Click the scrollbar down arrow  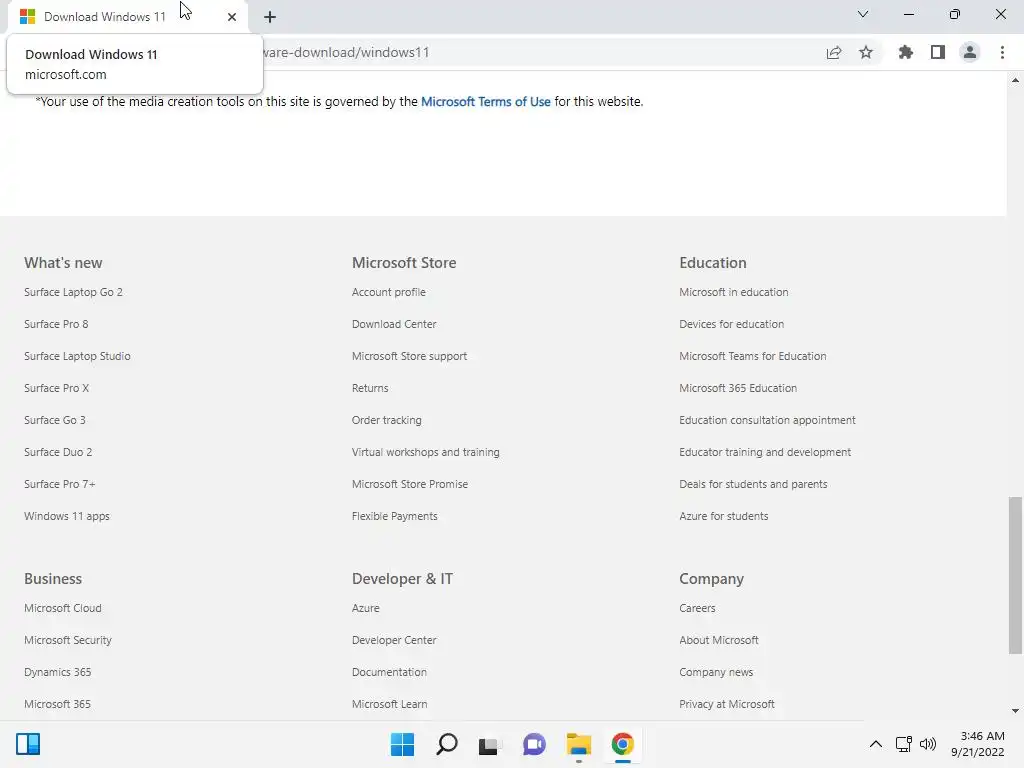tap(1015, 711)
